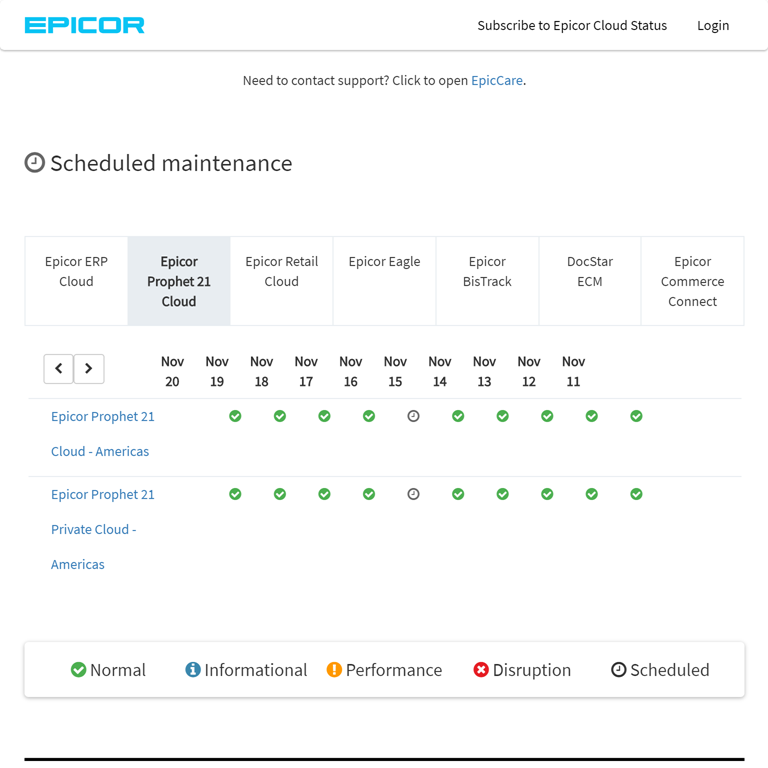Click the clock icon beside Scheduled maintenance heading
The width and height of the screenshot is (768, 768).
pyautogui.click(x=35, y=163)
